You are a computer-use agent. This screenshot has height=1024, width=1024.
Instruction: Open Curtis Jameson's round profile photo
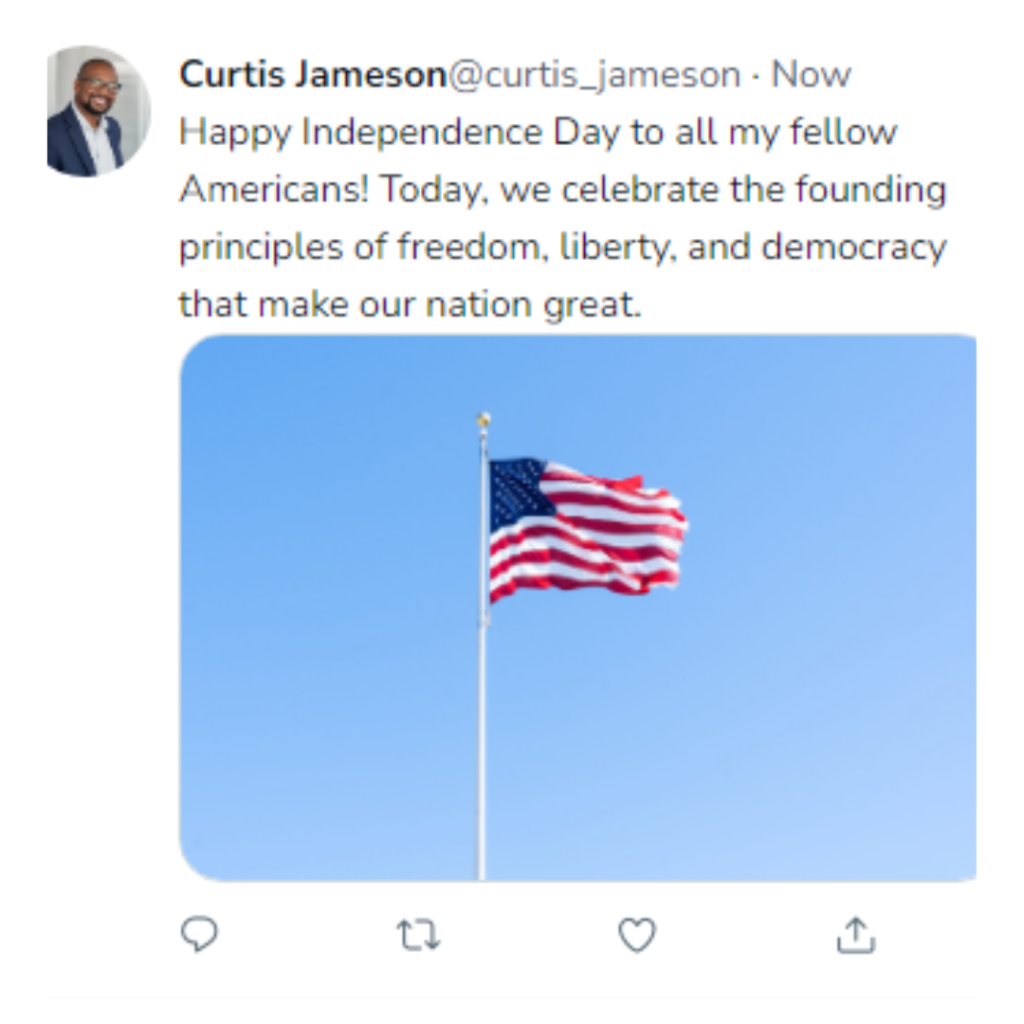[98, 111]
